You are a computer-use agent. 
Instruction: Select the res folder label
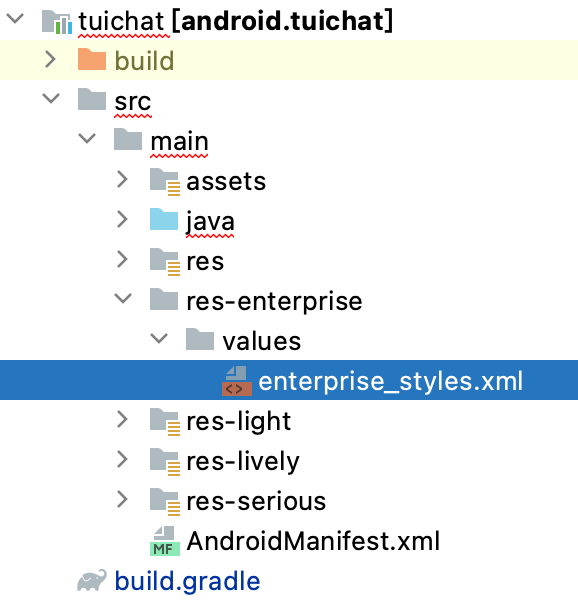pos(205,262)
